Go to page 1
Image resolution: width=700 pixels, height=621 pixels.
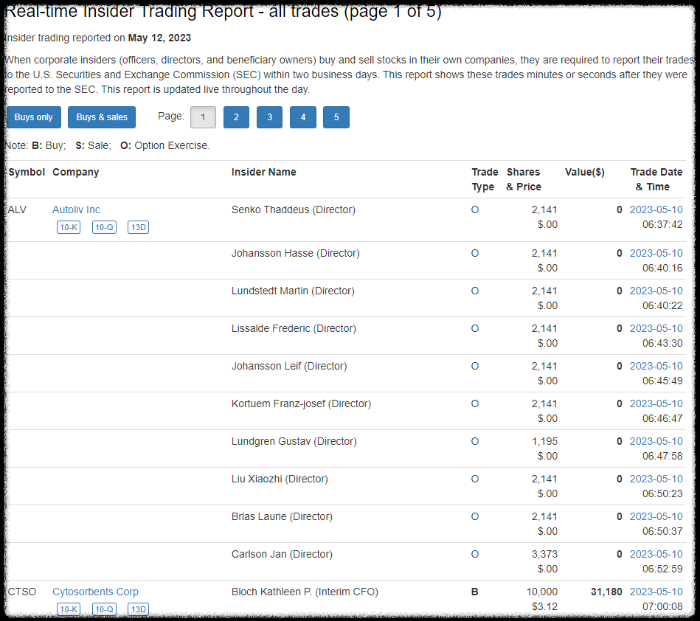coord(203,117)
